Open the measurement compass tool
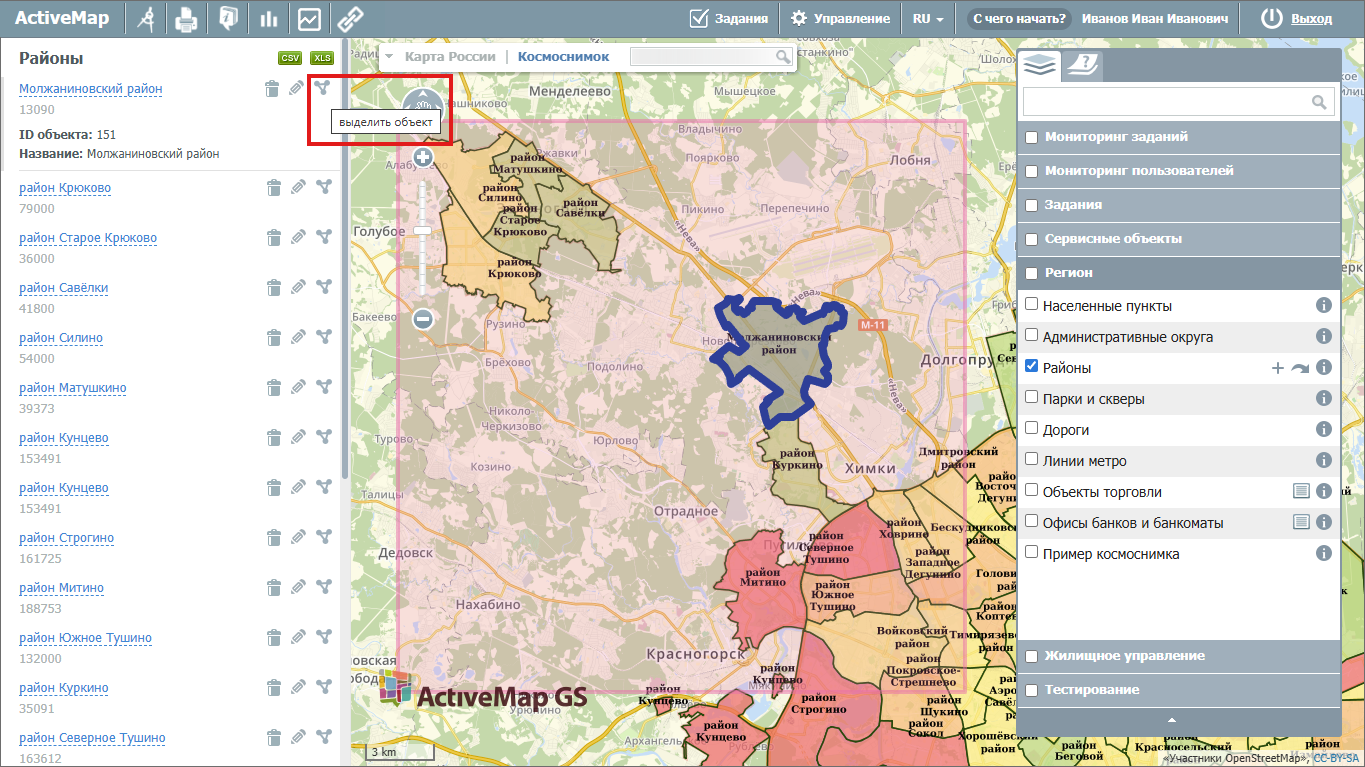Screen dimensions: 1365x767 (146, 19)
